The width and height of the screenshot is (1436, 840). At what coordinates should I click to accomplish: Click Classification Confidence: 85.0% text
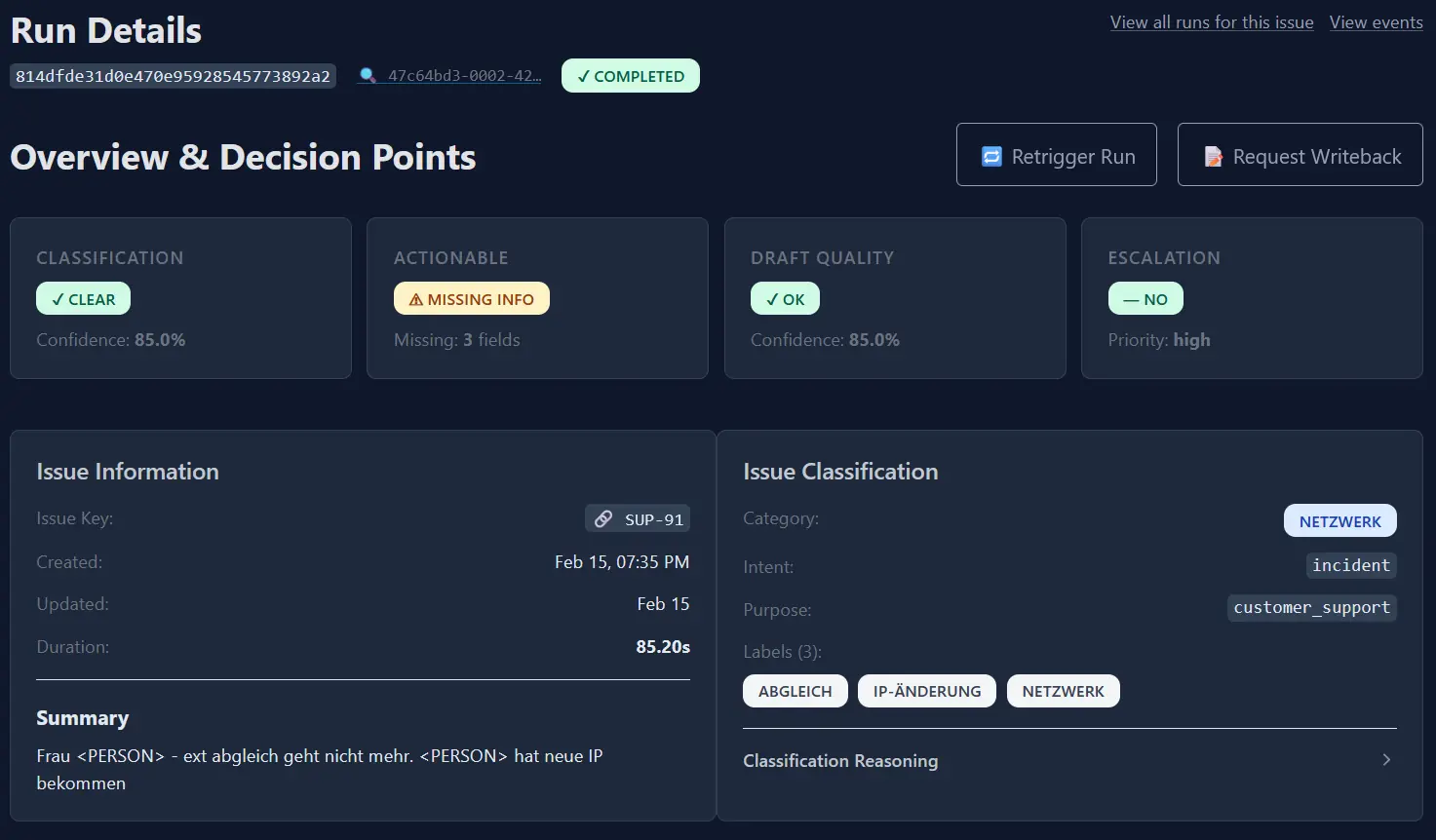(x=111, y=340)
